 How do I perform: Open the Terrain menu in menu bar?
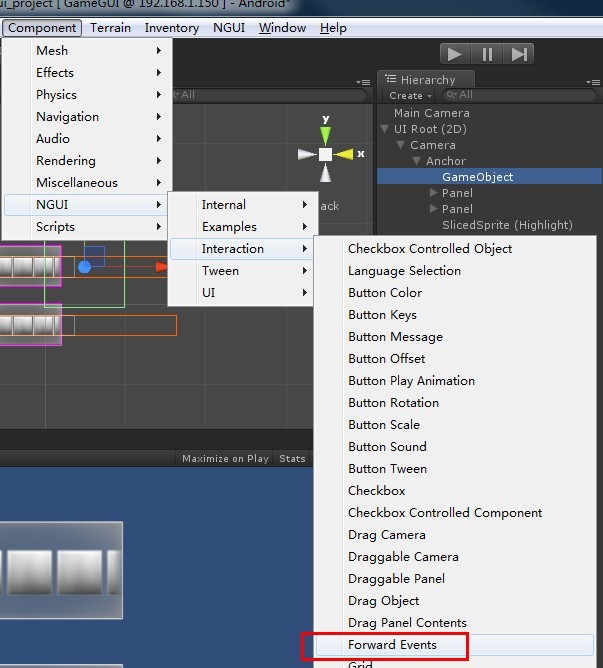(x=110, y=28)
